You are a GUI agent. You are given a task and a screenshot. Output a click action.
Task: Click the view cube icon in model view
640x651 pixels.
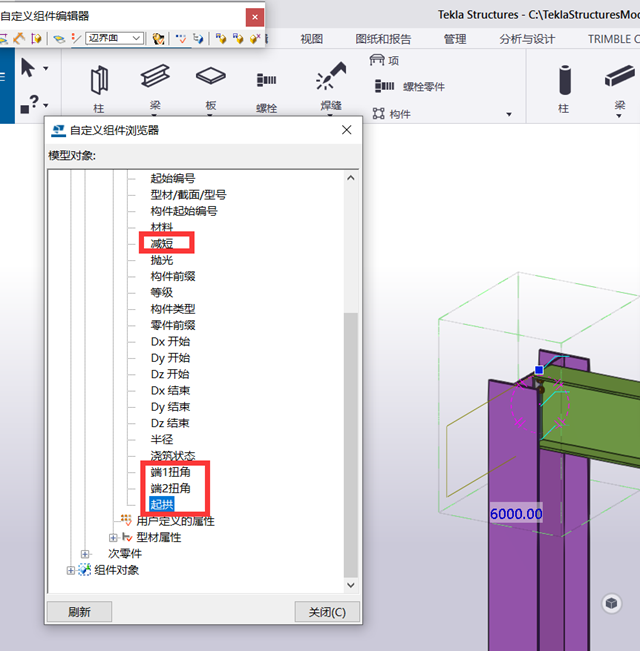click(x=611, y=603)
